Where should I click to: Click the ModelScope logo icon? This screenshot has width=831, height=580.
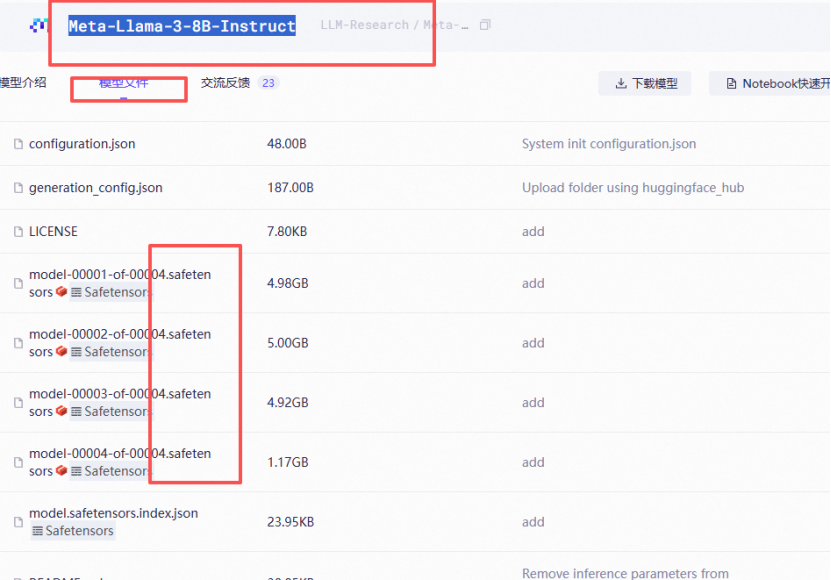tap(38, 25)
